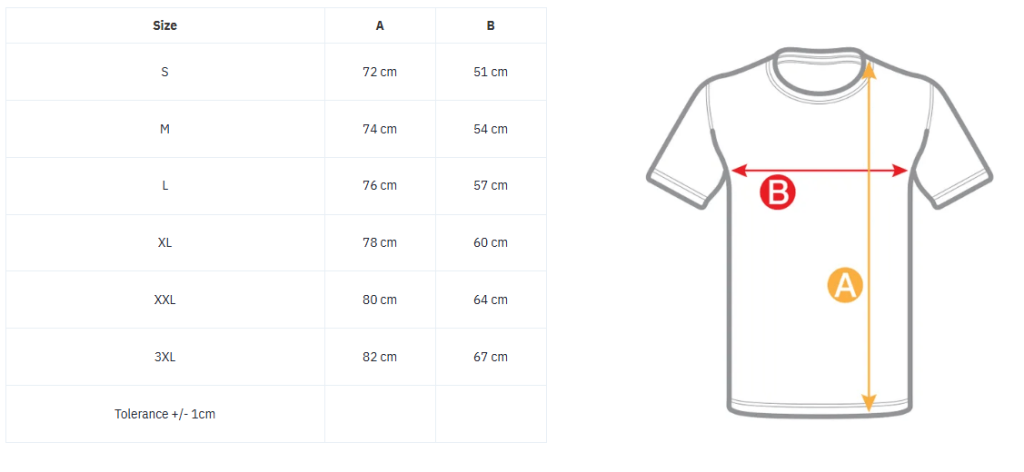Select the M size row label
The image size is (1024, 472).
click(x=165, y=129)
